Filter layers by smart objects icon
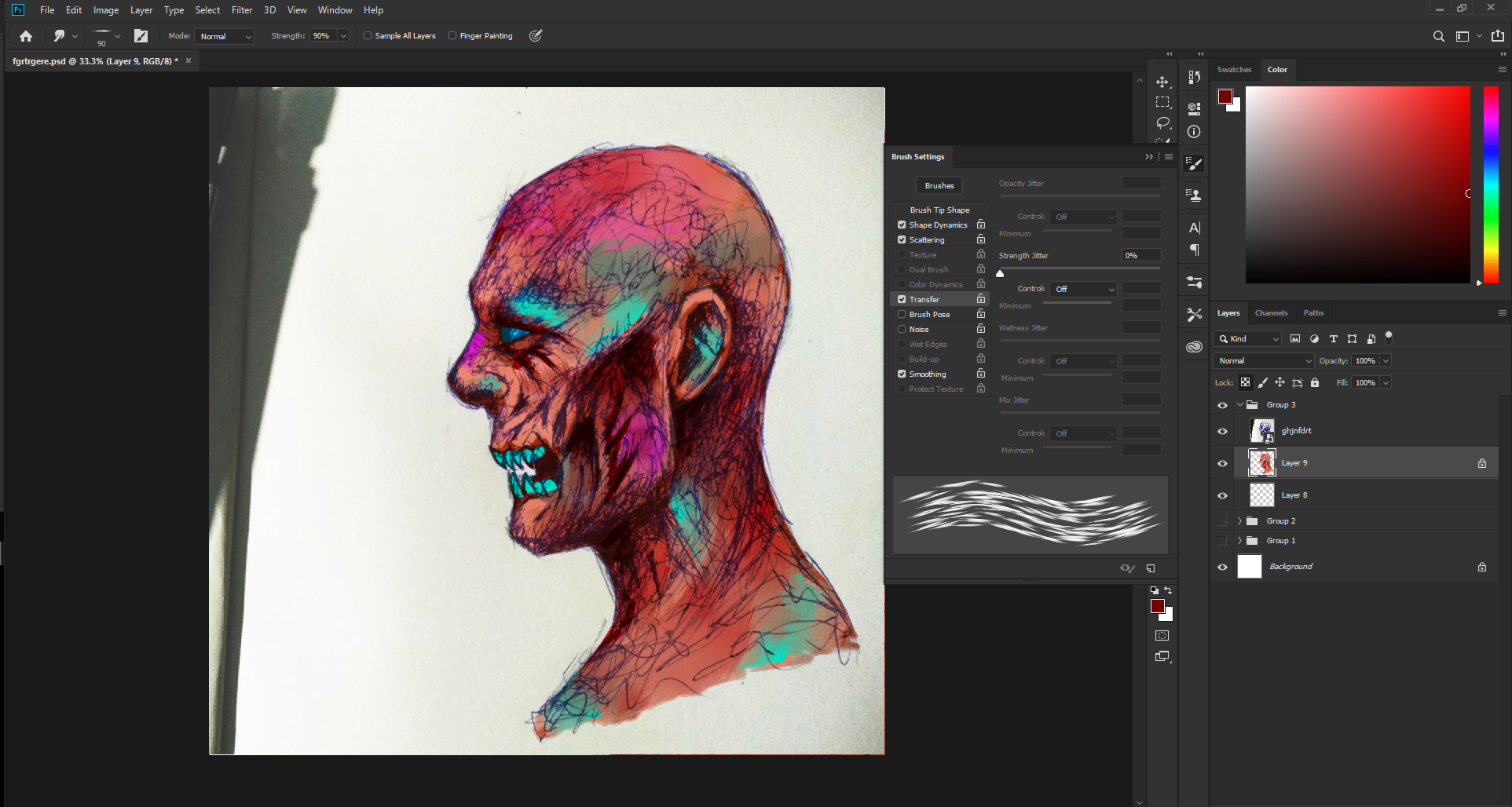 [1371, 339]
